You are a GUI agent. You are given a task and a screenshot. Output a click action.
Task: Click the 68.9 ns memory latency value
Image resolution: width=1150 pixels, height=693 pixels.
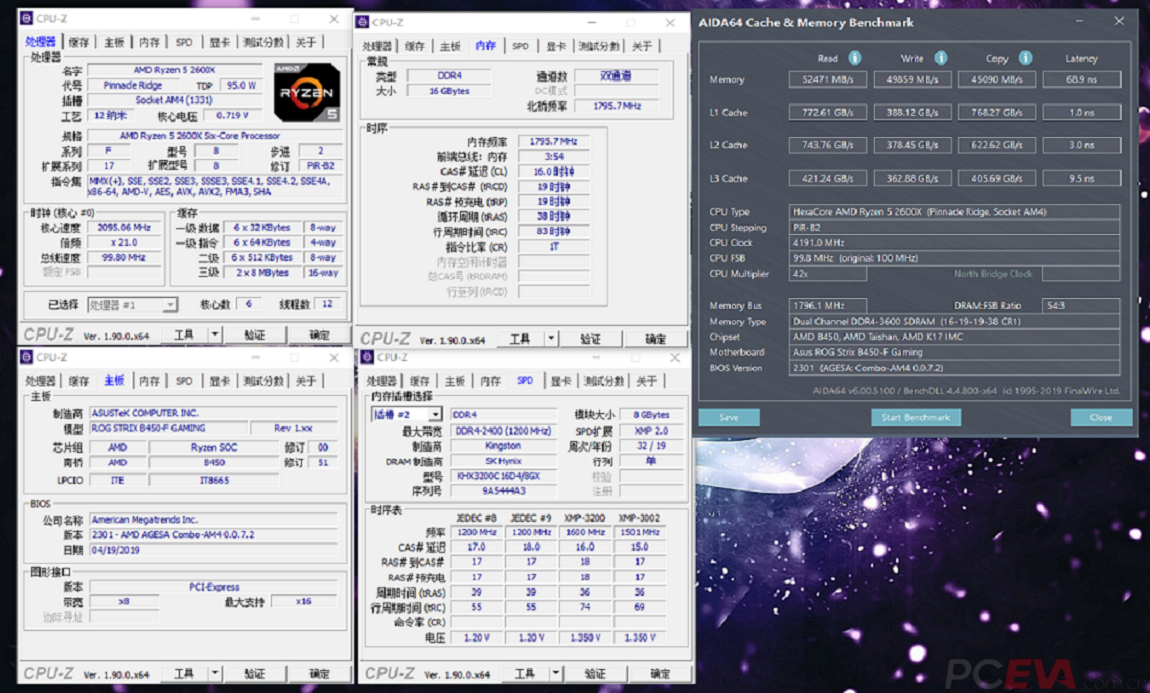coord(1082,79)
